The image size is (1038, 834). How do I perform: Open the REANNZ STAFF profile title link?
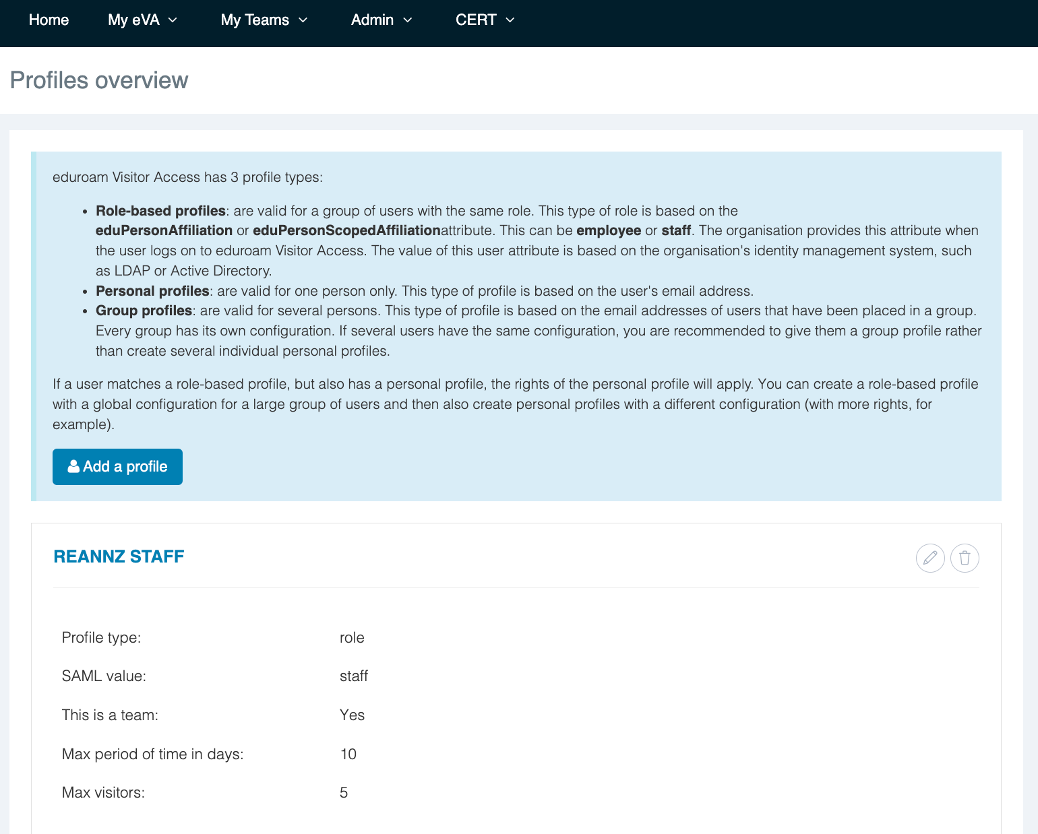(119, 557)
